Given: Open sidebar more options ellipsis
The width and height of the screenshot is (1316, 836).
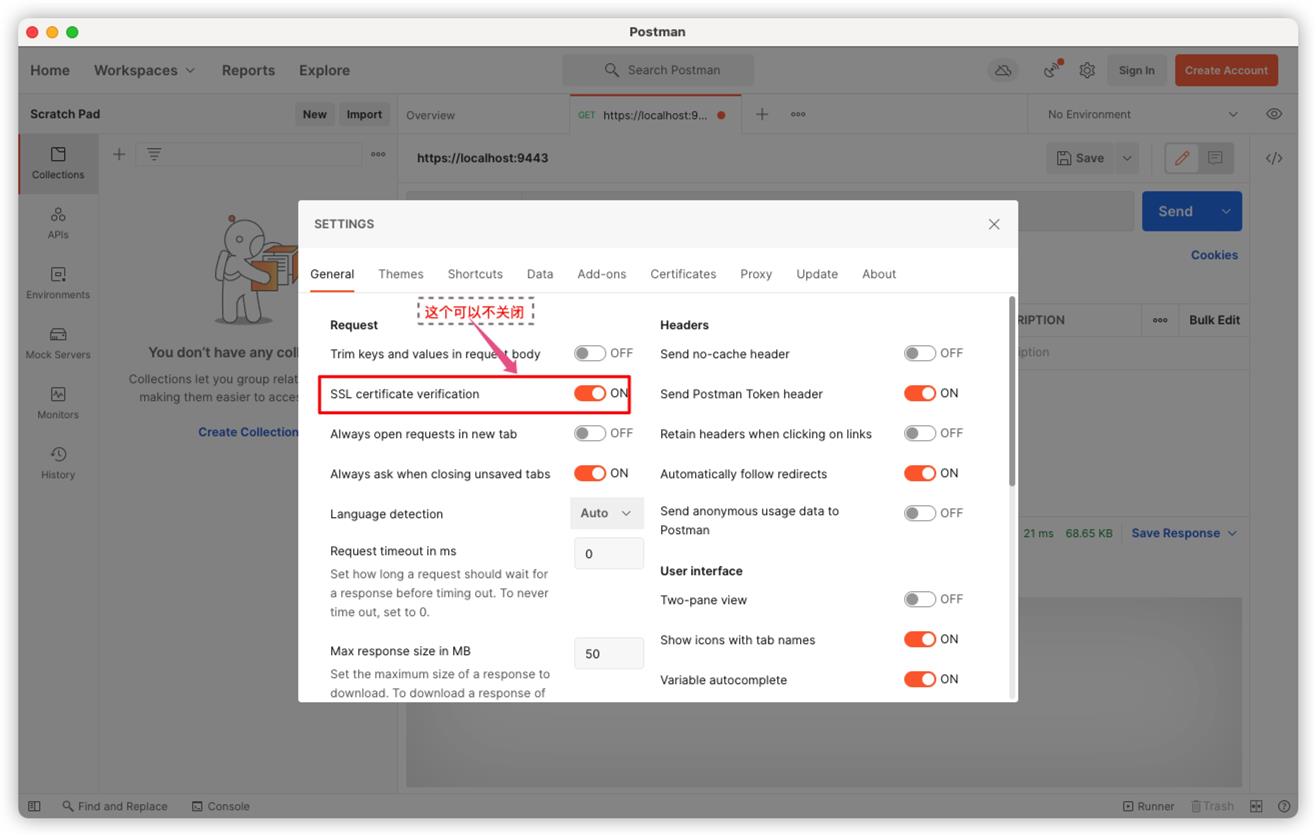Looking at the screenshot, I should (378, 154).
